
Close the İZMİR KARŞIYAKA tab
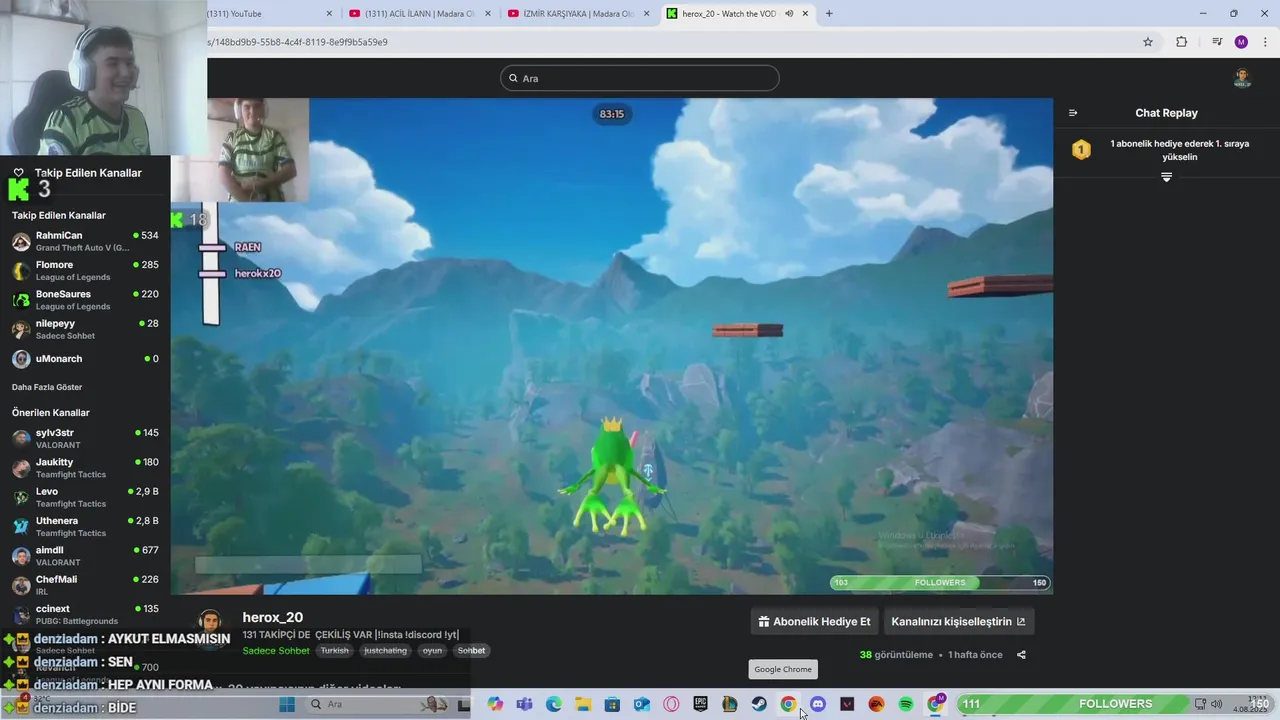coord(646,13)
